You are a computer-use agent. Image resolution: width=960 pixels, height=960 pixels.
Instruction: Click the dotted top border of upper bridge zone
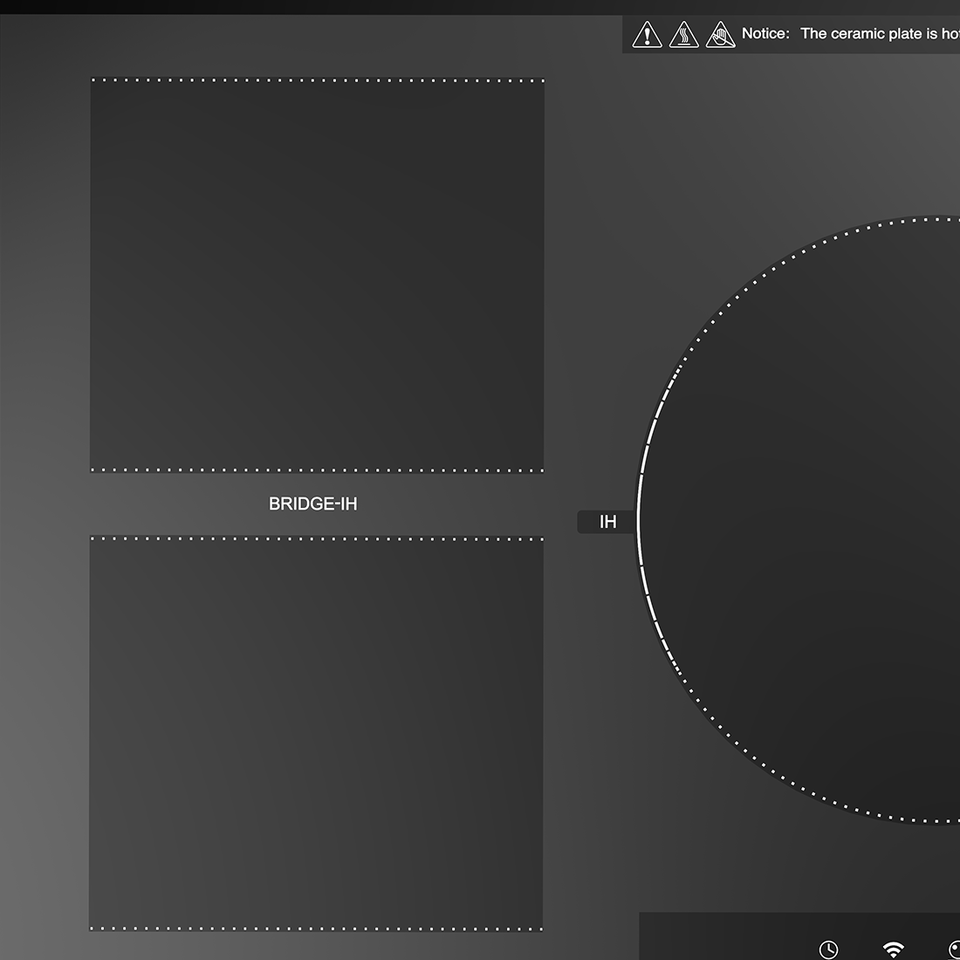[317, 80]
